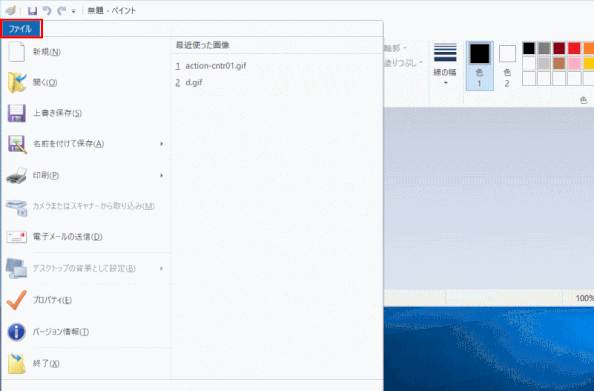Pick the white swatch below the black swatch

[528, 63]
